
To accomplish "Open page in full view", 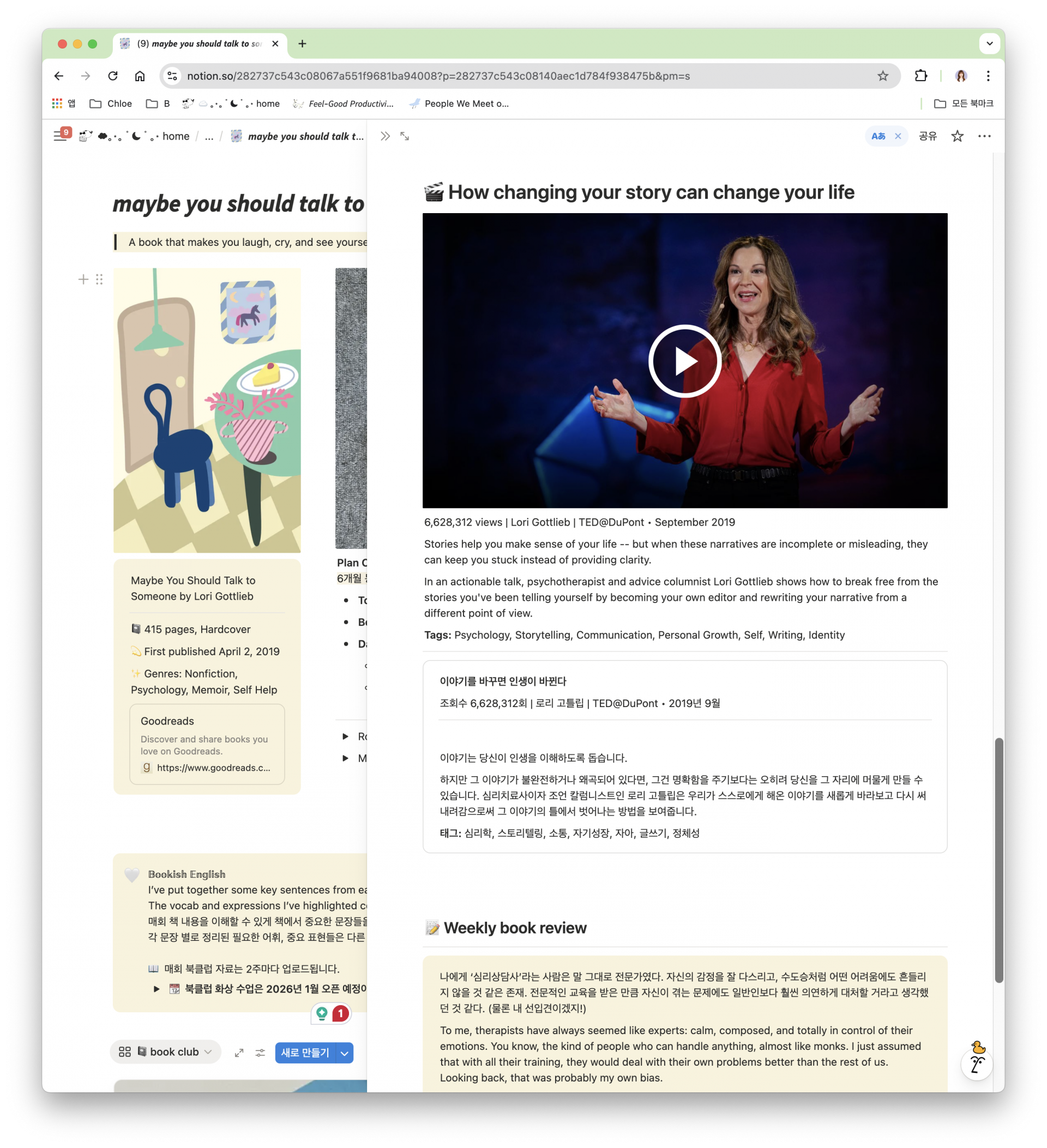I will point(405,136).
